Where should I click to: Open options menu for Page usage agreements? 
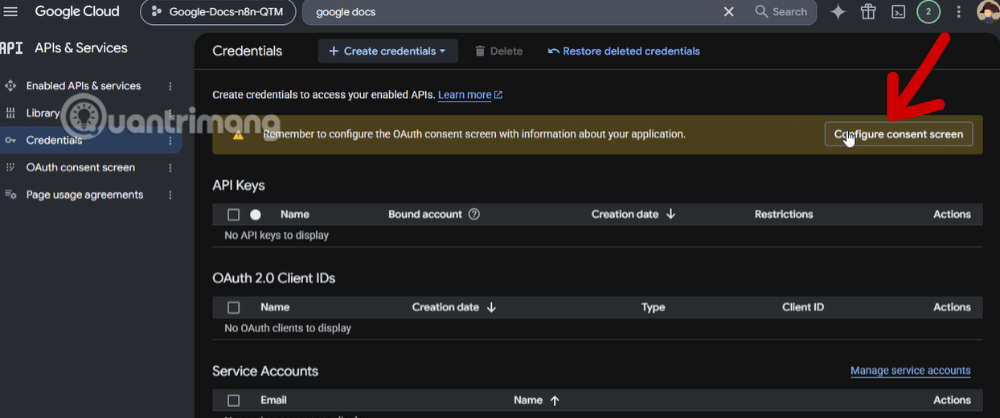tap(170, 195)
